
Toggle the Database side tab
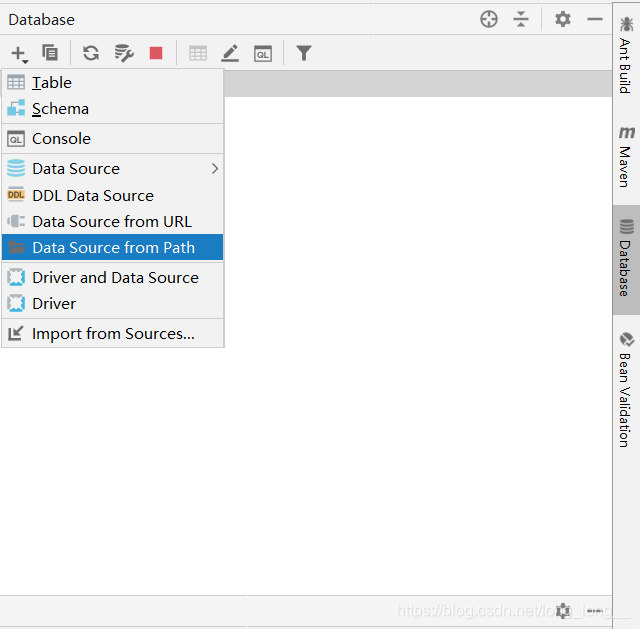click(x=626, y=260)
